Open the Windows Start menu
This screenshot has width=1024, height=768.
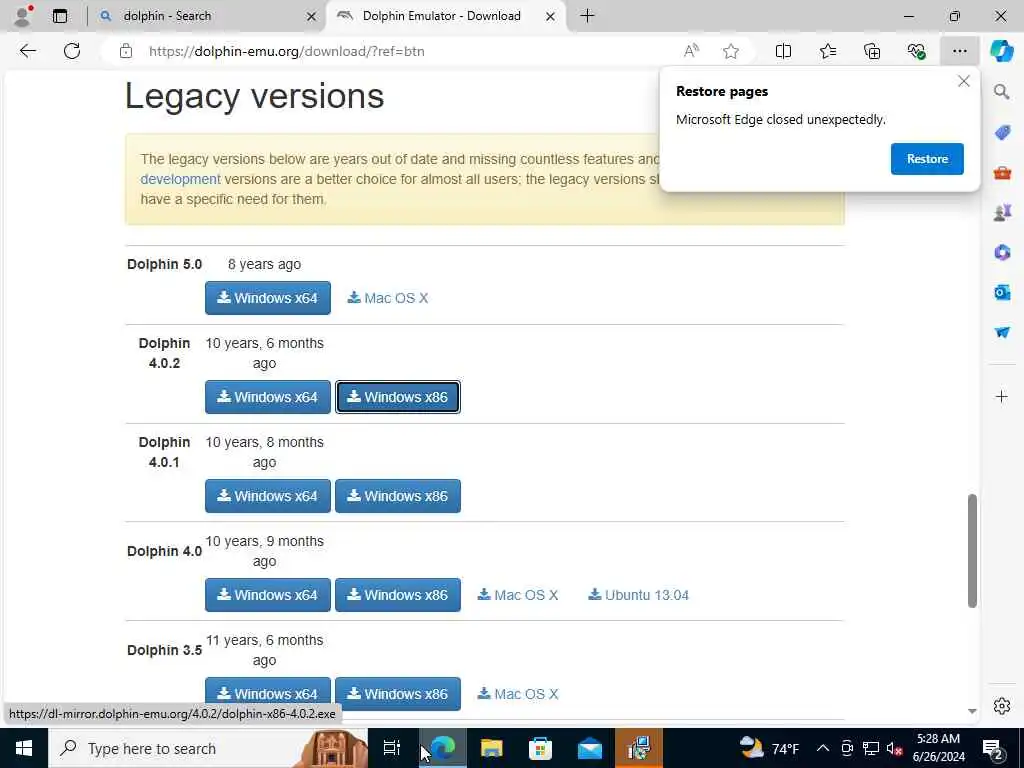[x=24, y=748]
